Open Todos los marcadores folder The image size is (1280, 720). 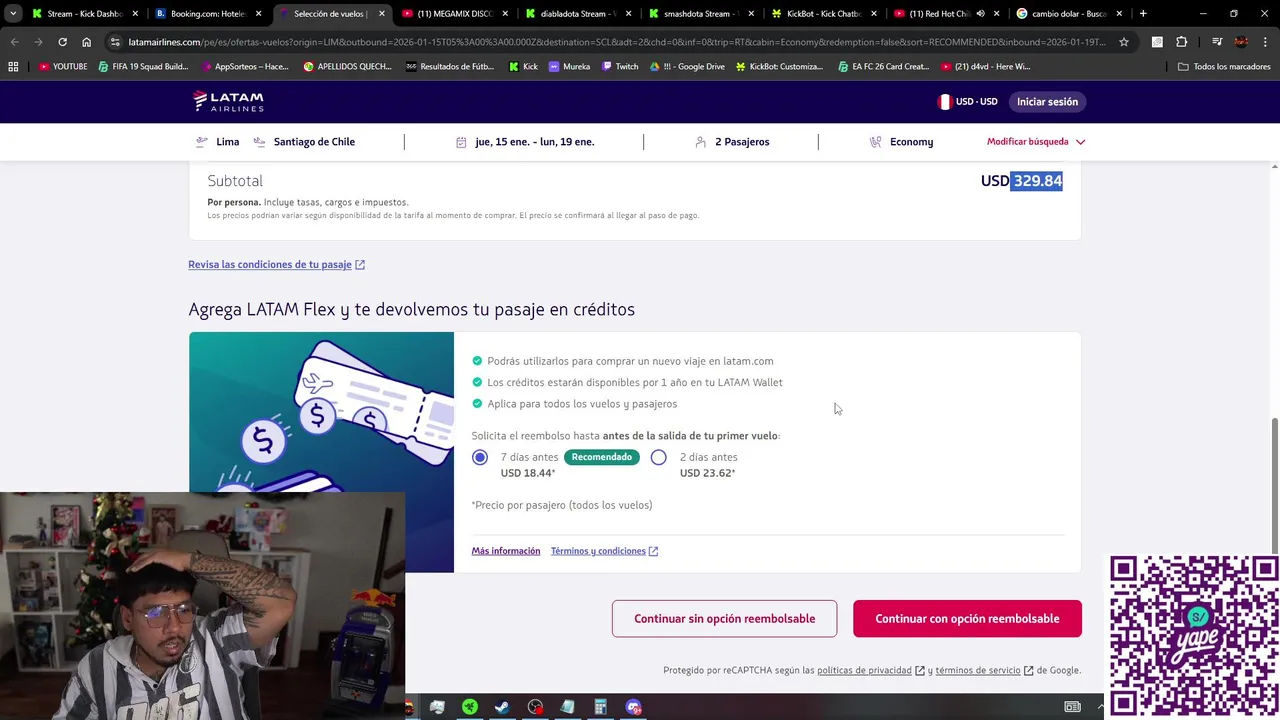[1224, 66]
